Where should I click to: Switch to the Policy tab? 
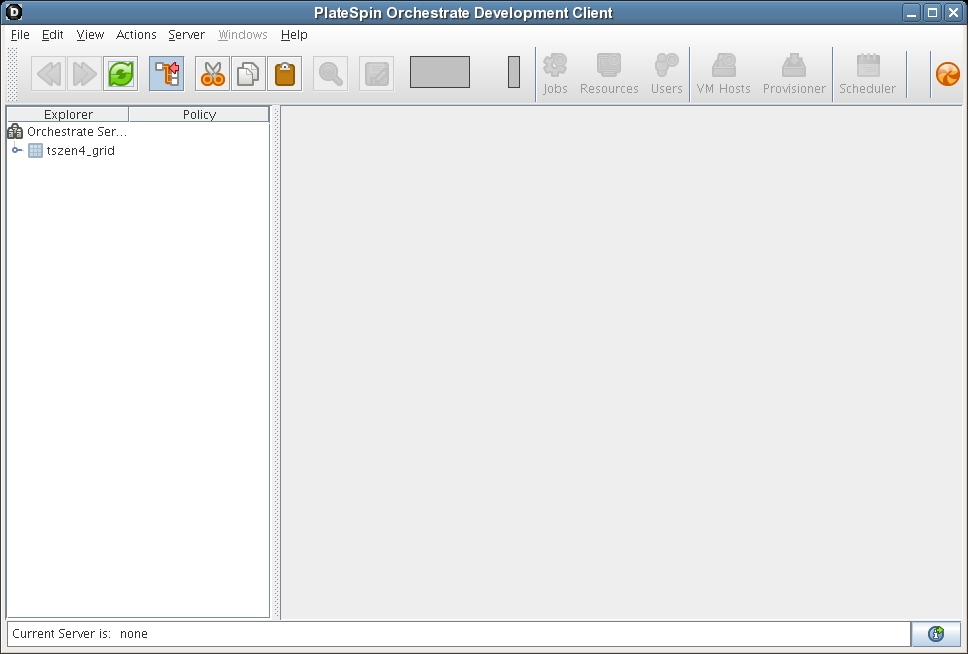point(199,114)
